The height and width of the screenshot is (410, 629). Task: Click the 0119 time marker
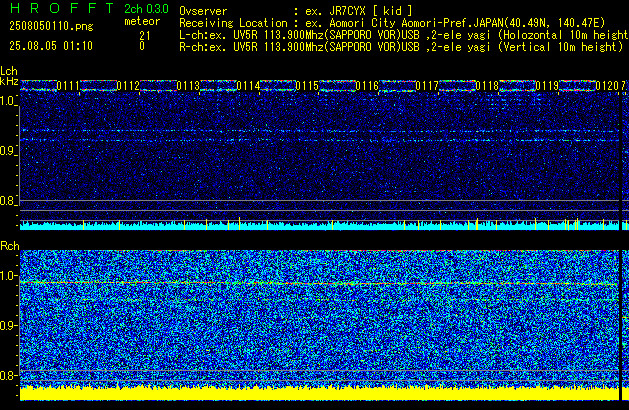(x=547, y=86)
